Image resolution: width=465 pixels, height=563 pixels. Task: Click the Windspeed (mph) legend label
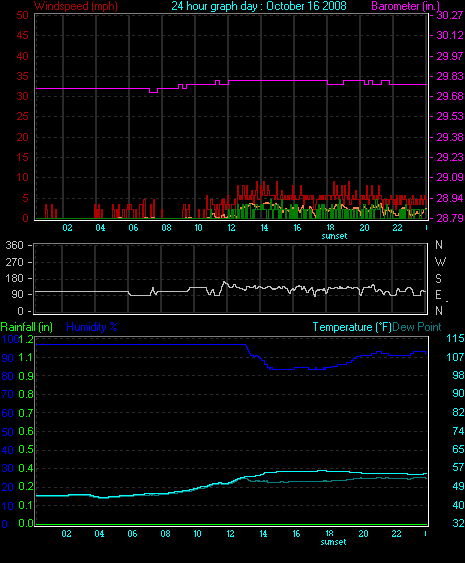point(75,6)
